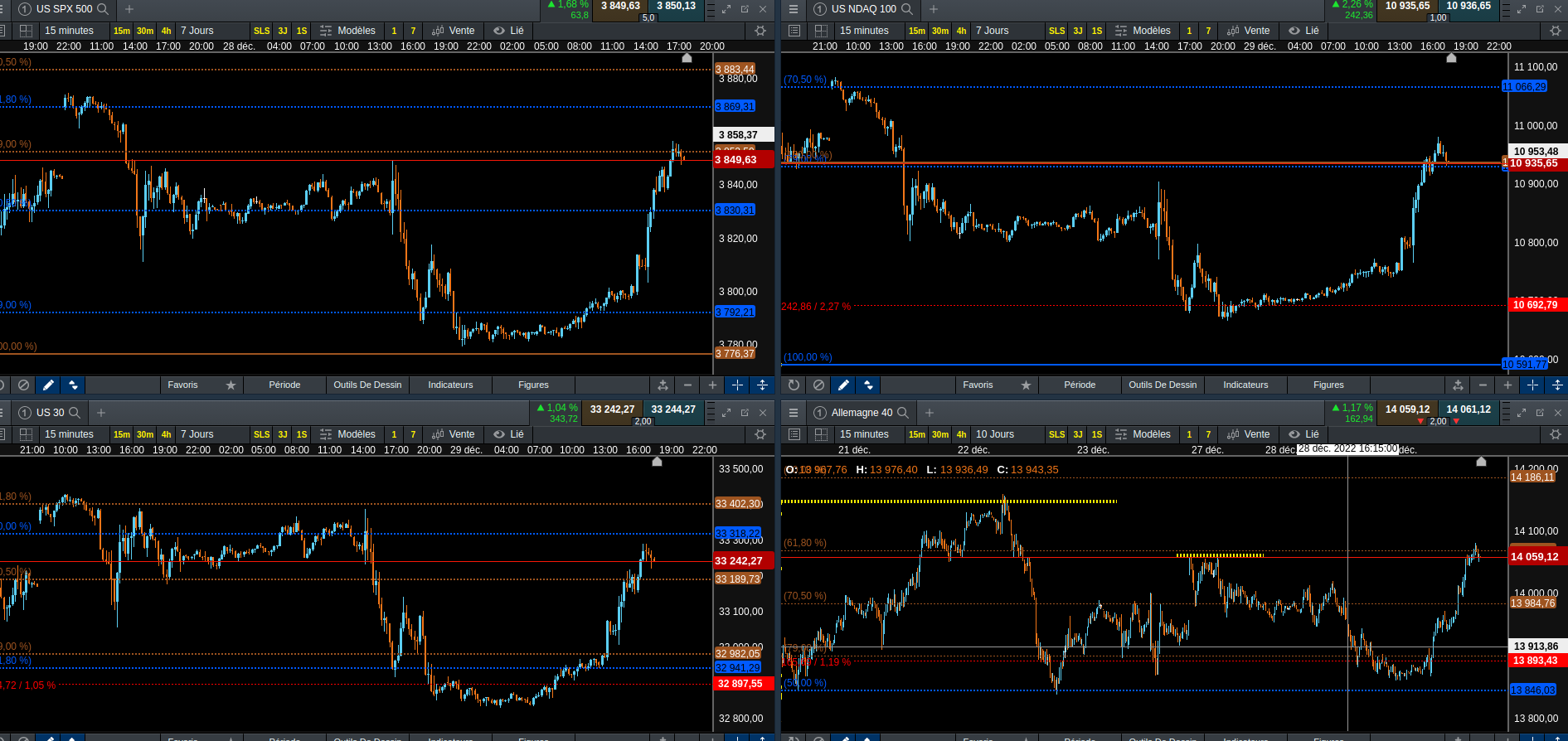This screenshot has width=1568, height=741.
Task: Open the Modèles dropdown on US SPX 500
Action: 348,31
